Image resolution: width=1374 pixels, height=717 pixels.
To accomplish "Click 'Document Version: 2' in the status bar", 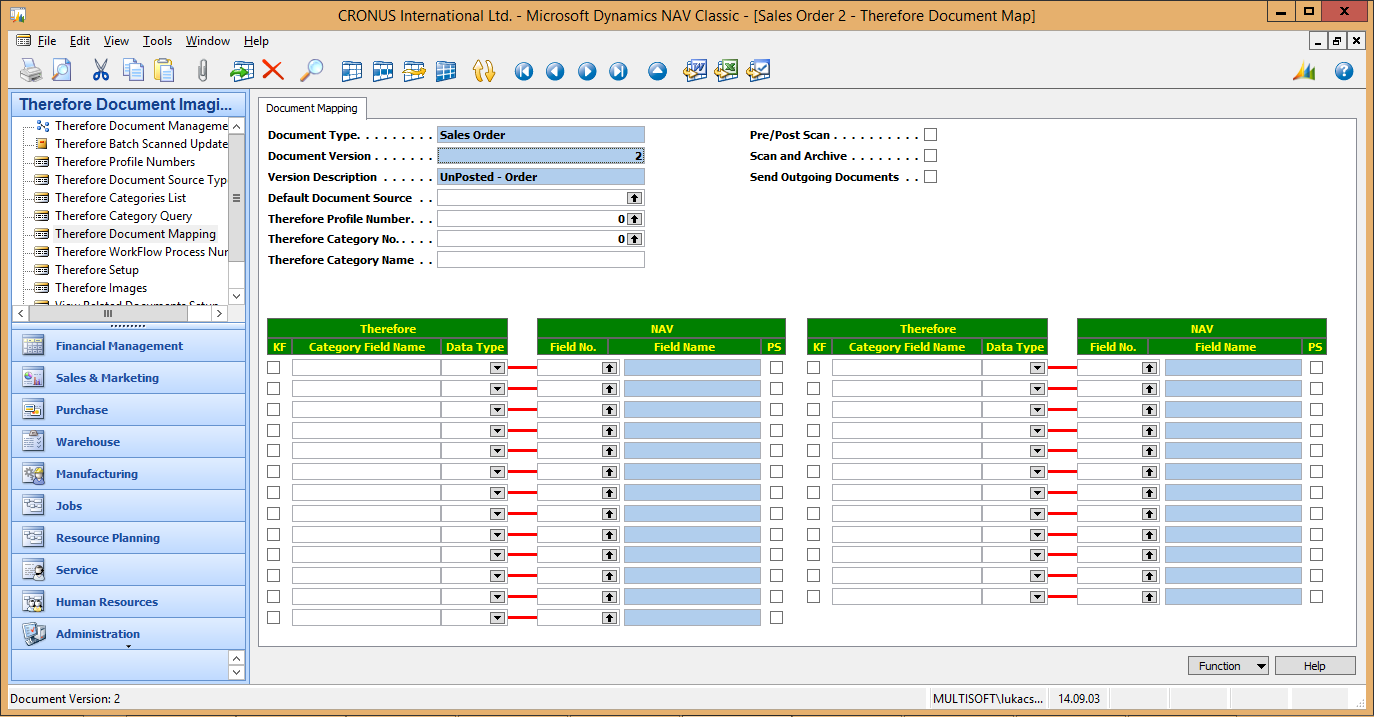I will tap(65, 699).
